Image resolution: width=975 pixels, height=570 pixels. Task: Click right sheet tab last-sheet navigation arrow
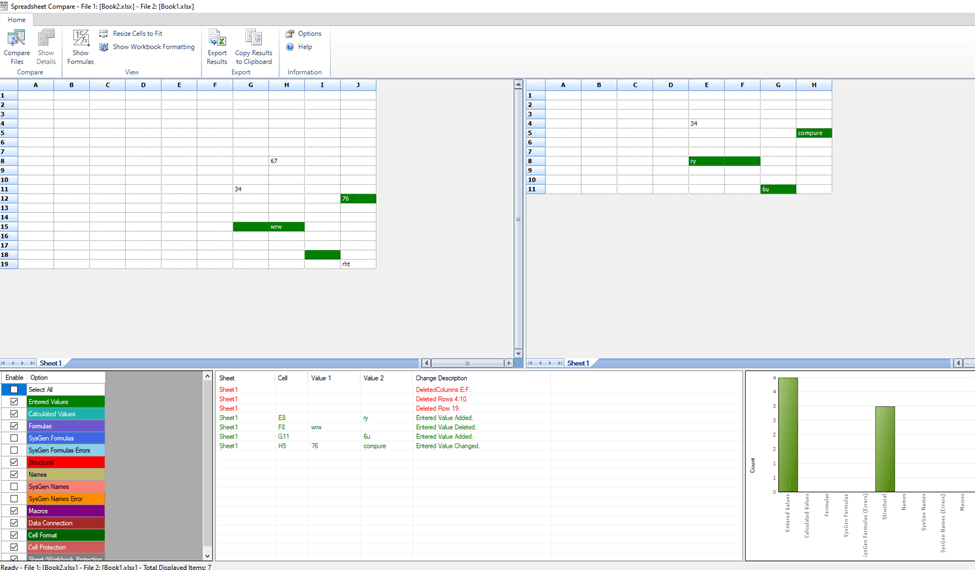pos(560,363)
